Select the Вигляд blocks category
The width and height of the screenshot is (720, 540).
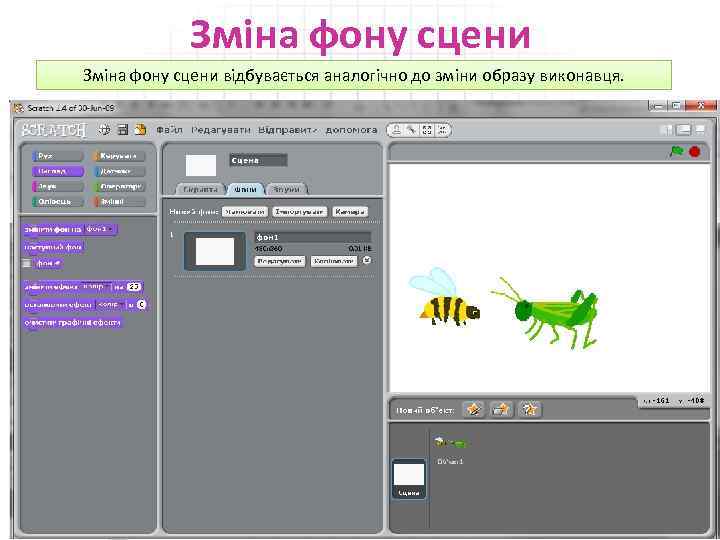(57, 171)
